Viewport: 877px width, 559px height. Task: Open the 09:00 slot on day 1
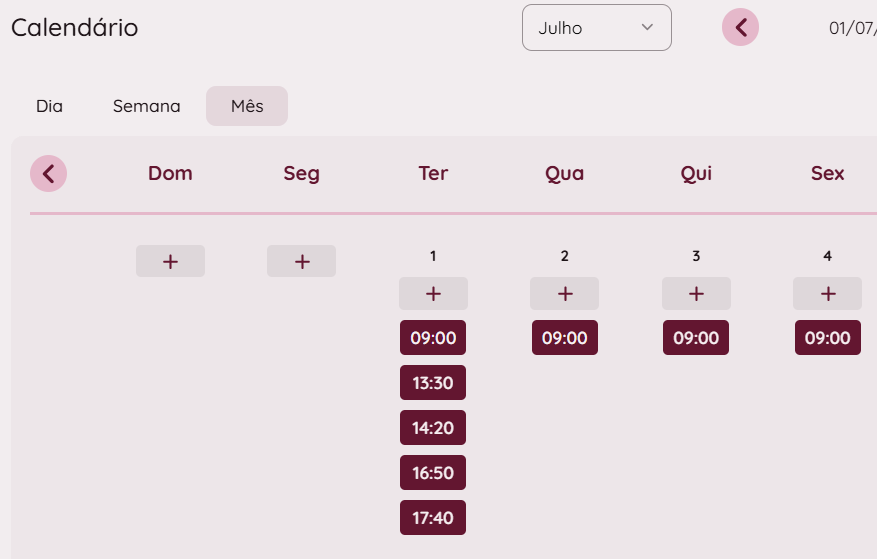coord(433,338)
